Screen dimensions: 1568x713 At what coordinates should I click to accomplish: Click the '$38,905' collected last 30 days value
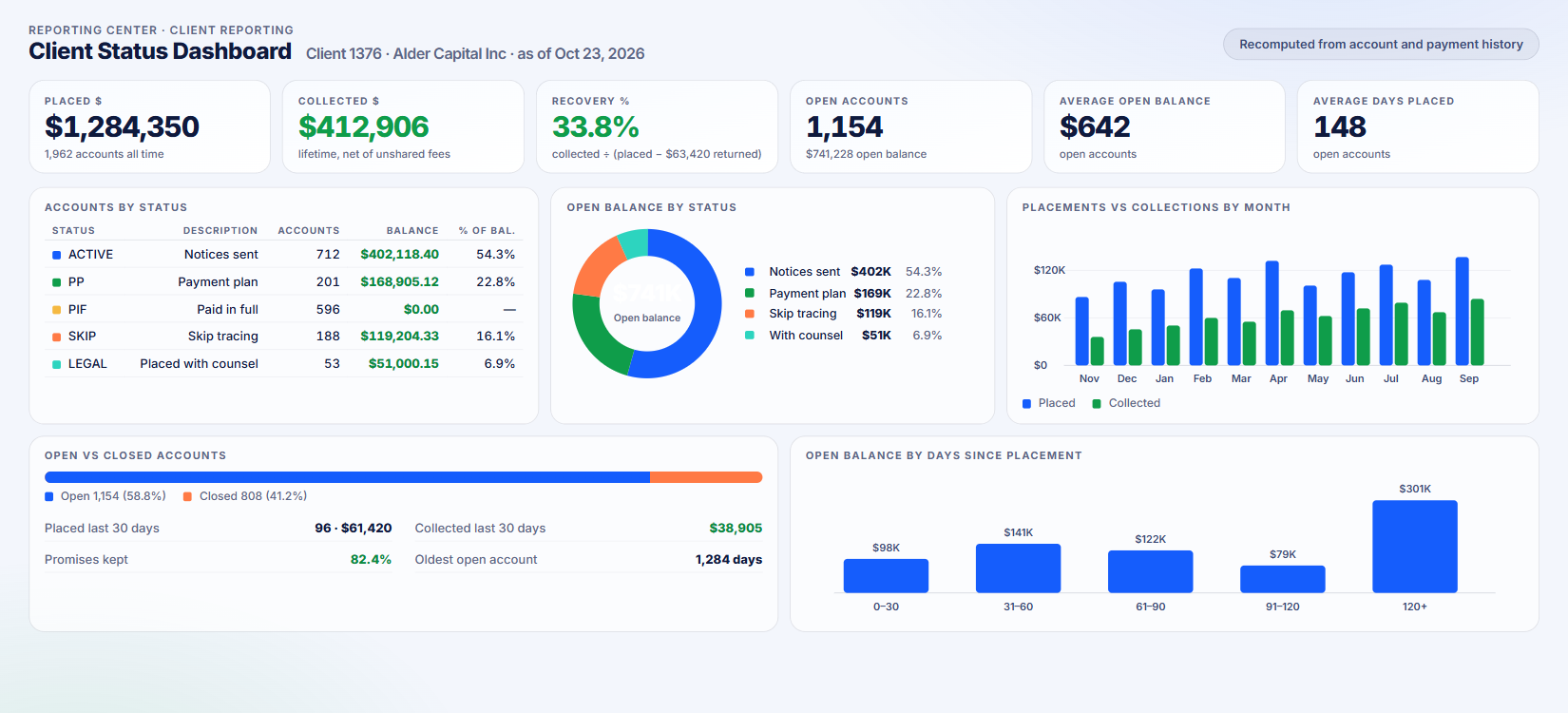736,529
